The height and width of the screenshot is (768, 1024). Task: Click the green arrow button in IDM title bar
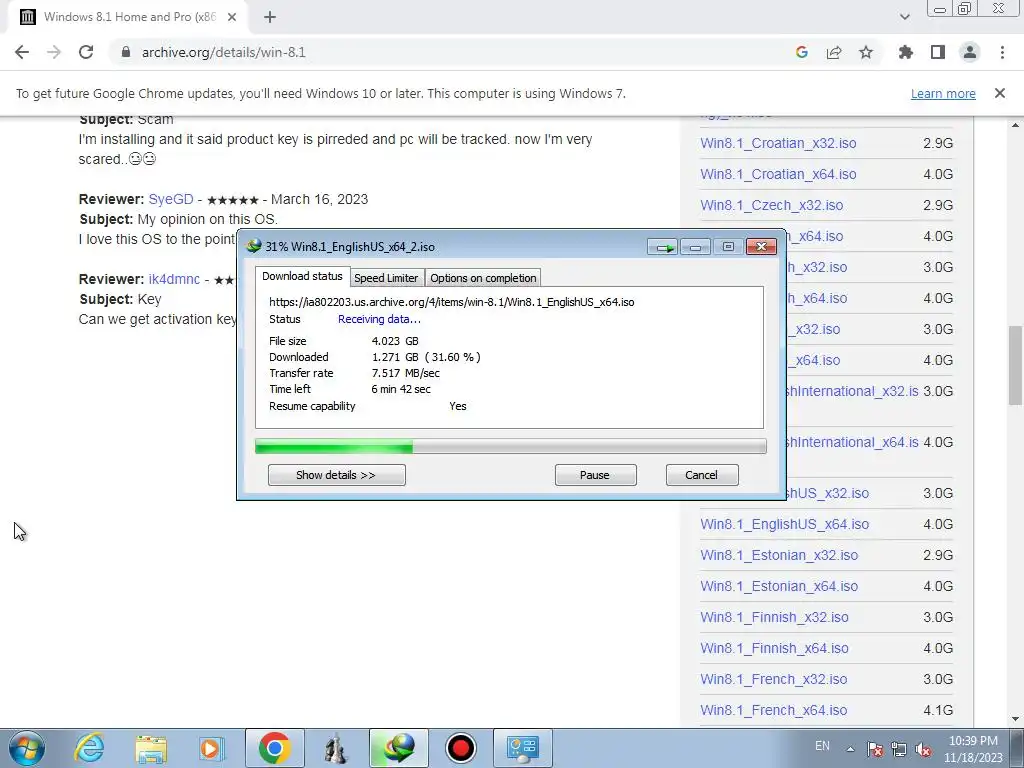[x=663, y=247]
